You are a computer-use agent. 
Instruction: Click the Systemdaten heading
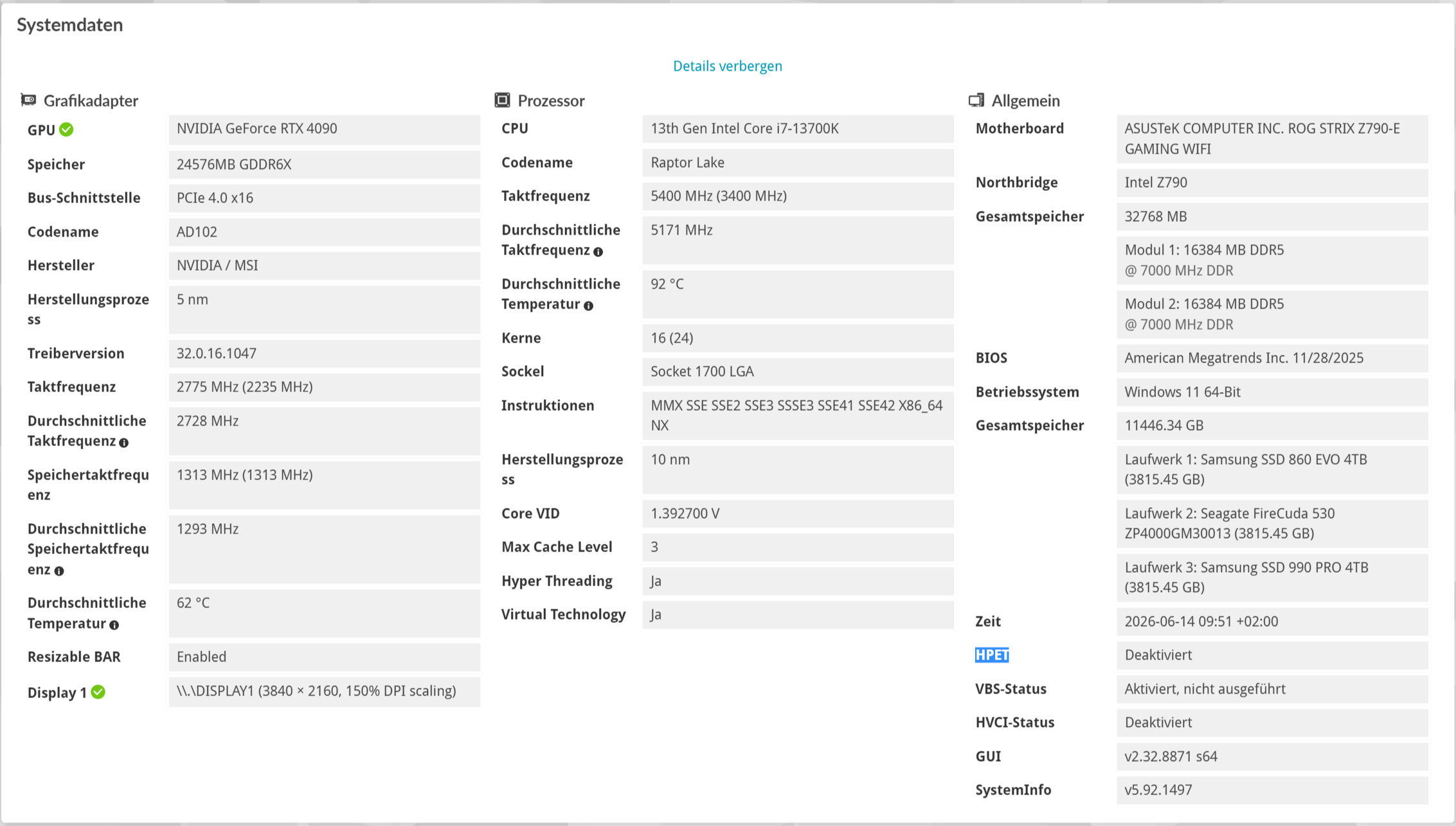tap(70, 25)
